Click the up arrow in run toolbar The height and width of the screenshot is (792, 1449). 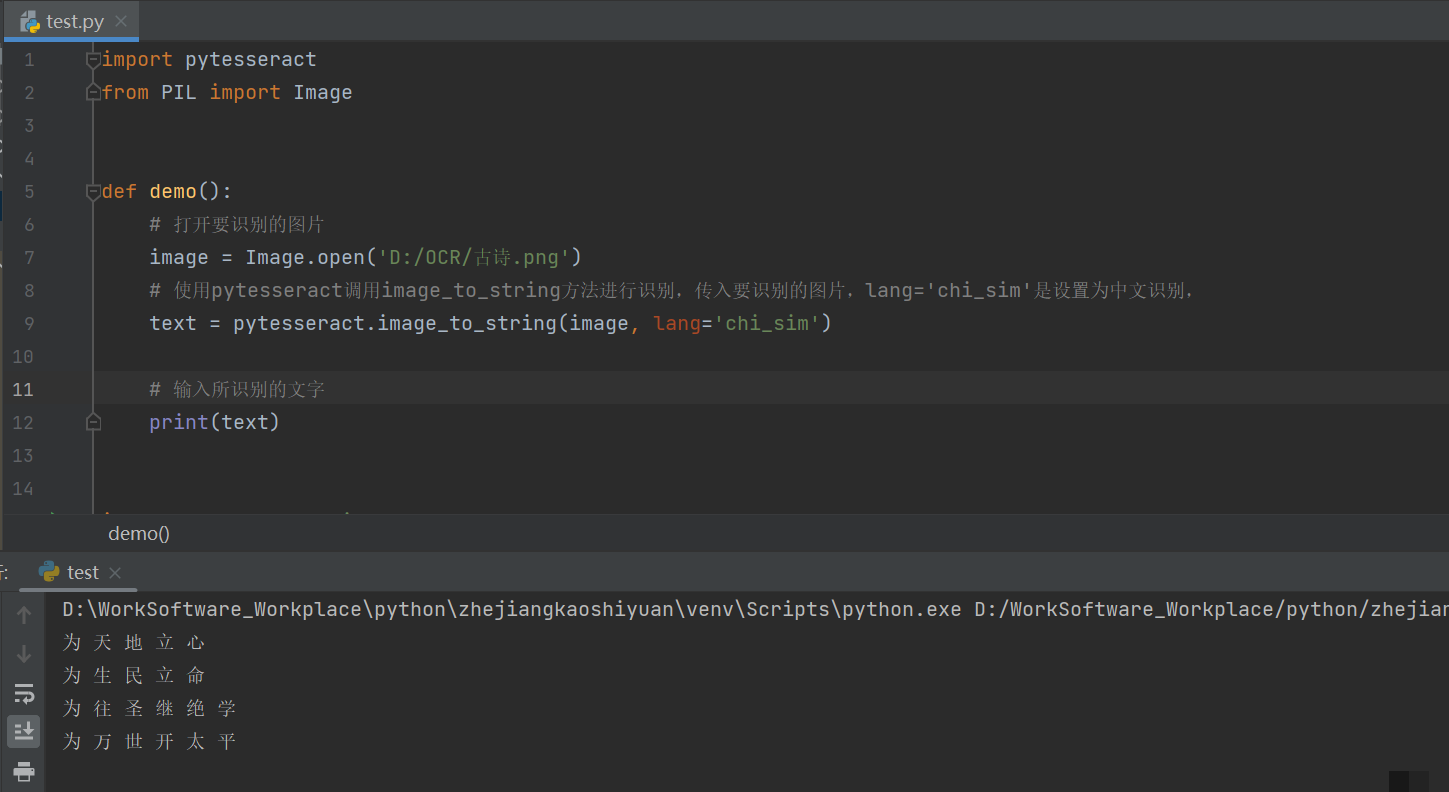[x=24, y=615]
